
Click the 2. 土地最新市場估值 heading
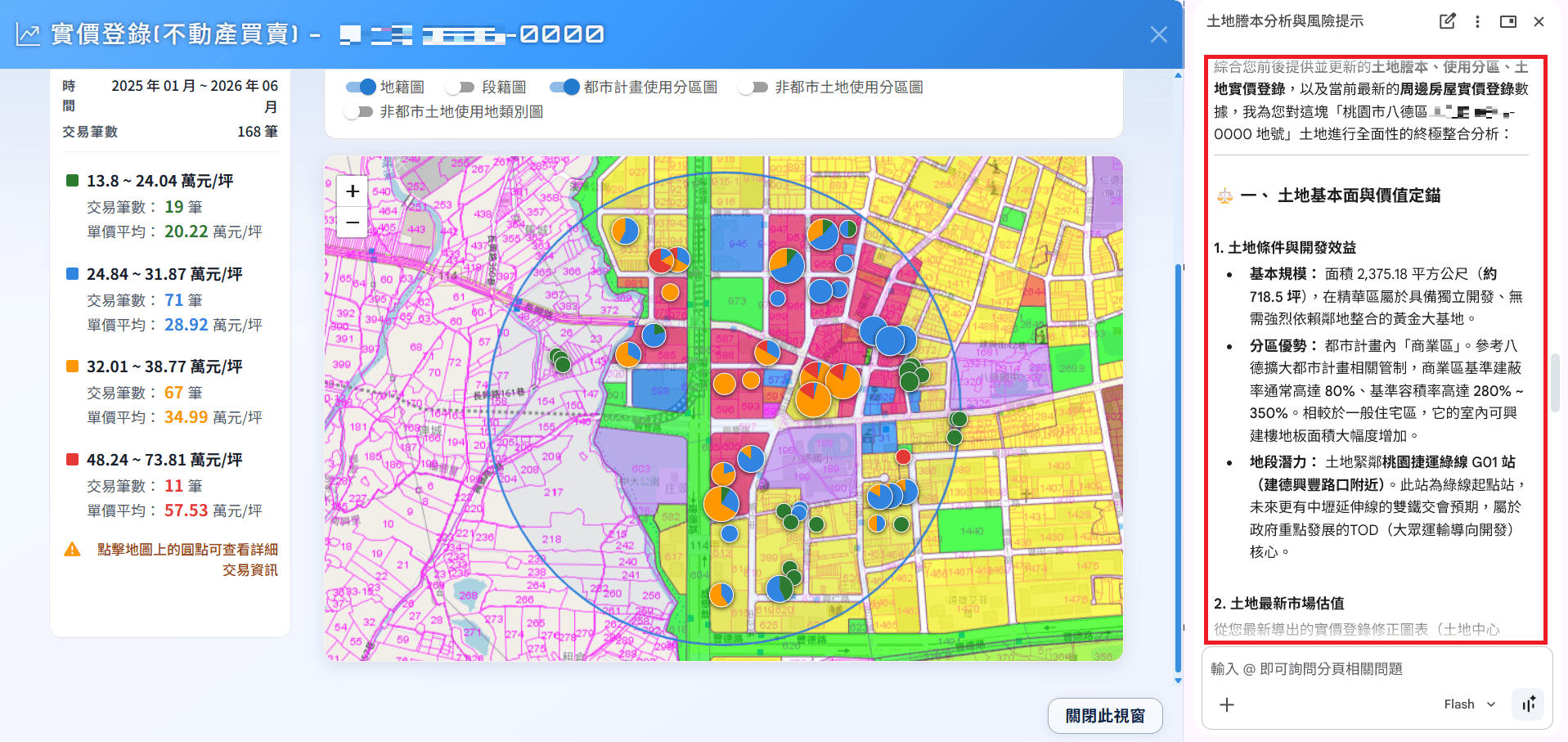tap(1278, 603)
